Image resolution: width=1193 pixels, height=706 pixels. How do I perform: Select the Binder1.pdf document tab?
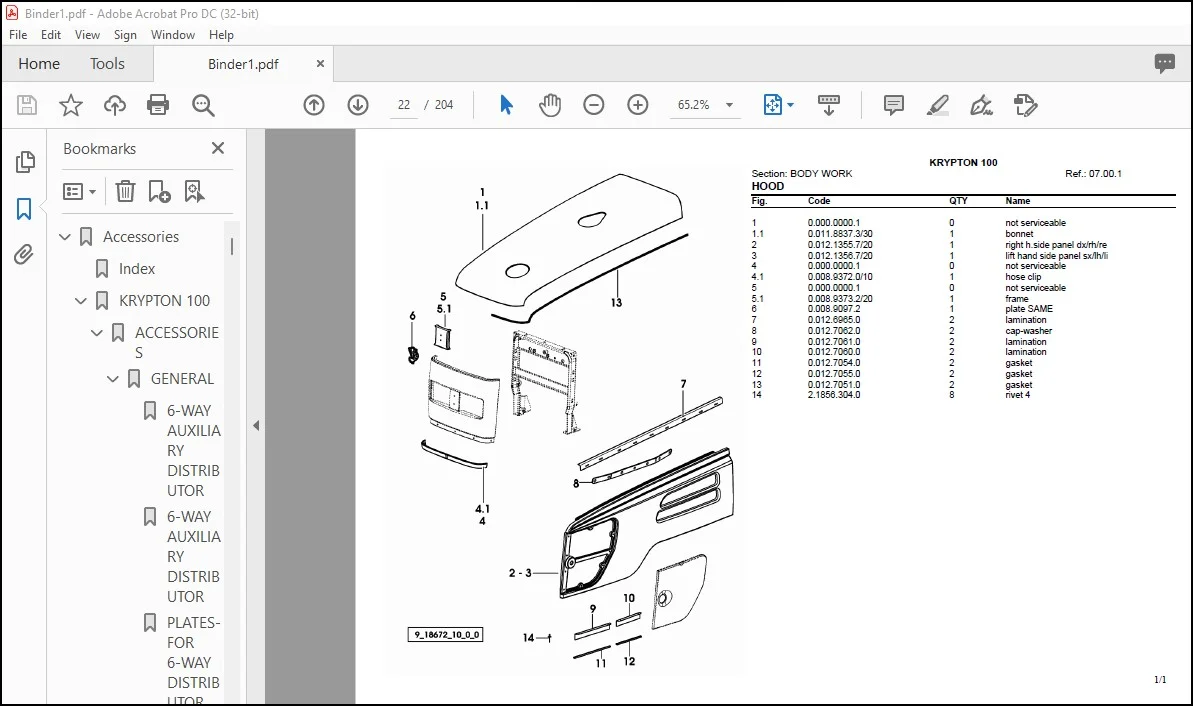[x=243, y=64]
